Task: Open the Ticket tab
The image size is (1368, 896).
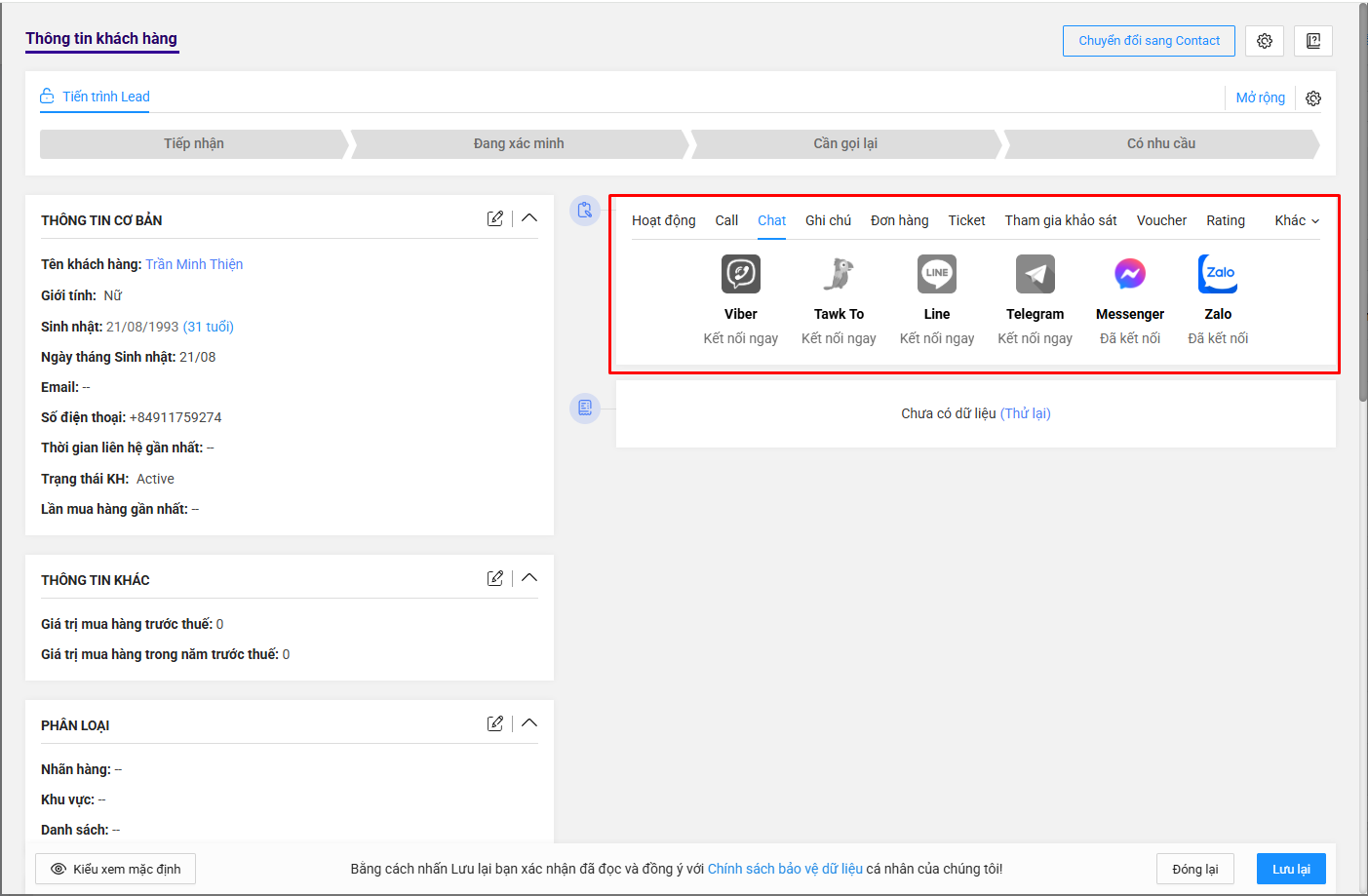Action: (x=967, y=220)
